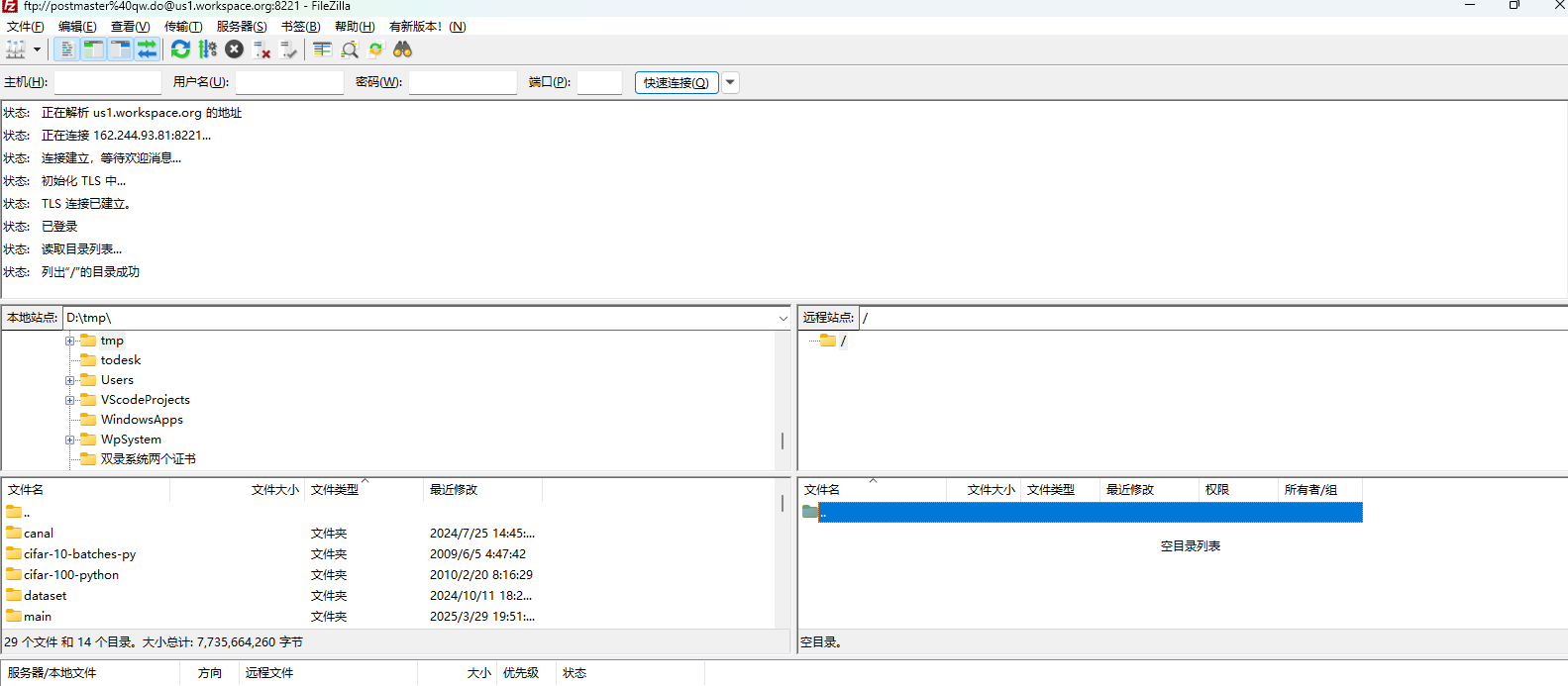
Task: Select 双录系统两个证书 folder in tree
Action: click(x=148, y=459)
